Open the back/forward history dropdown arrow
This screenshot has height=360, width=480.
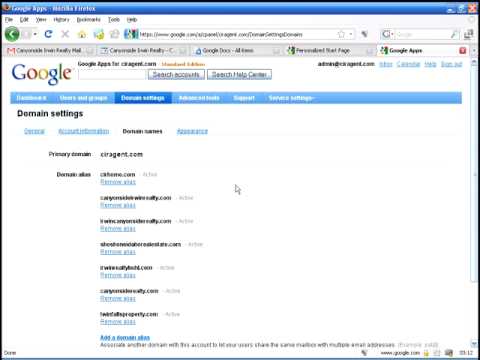[35, 34]
